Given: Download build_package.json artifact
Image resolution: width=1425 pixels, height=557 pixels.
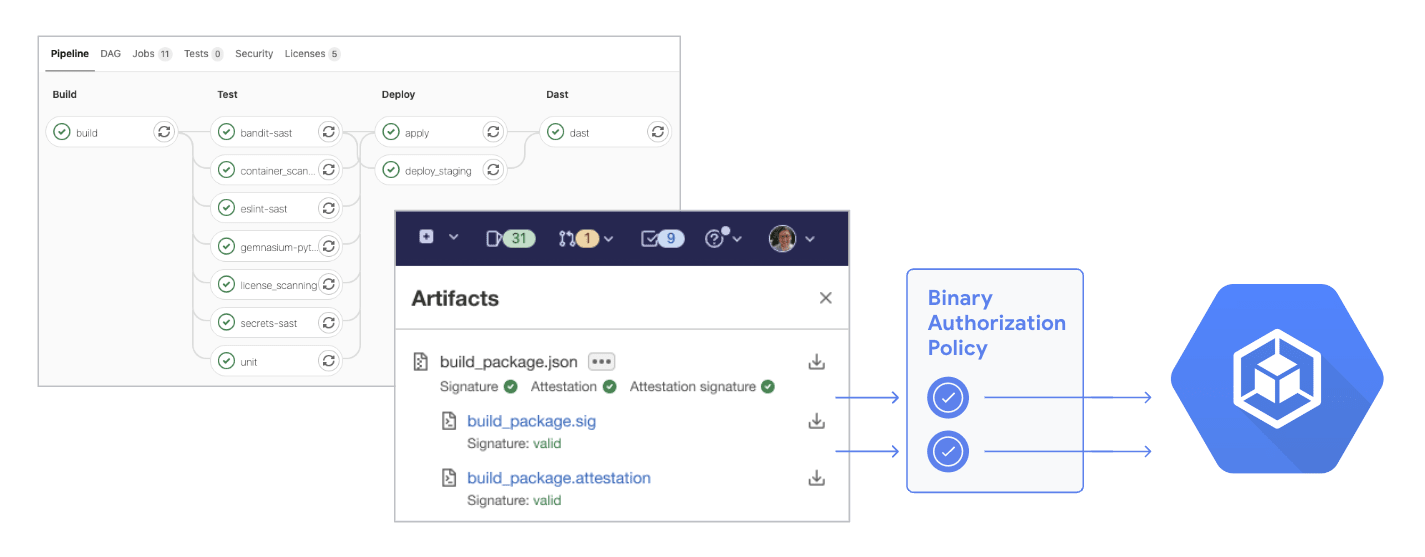Looking at the screenshot, I should click(x=816, y=362).
